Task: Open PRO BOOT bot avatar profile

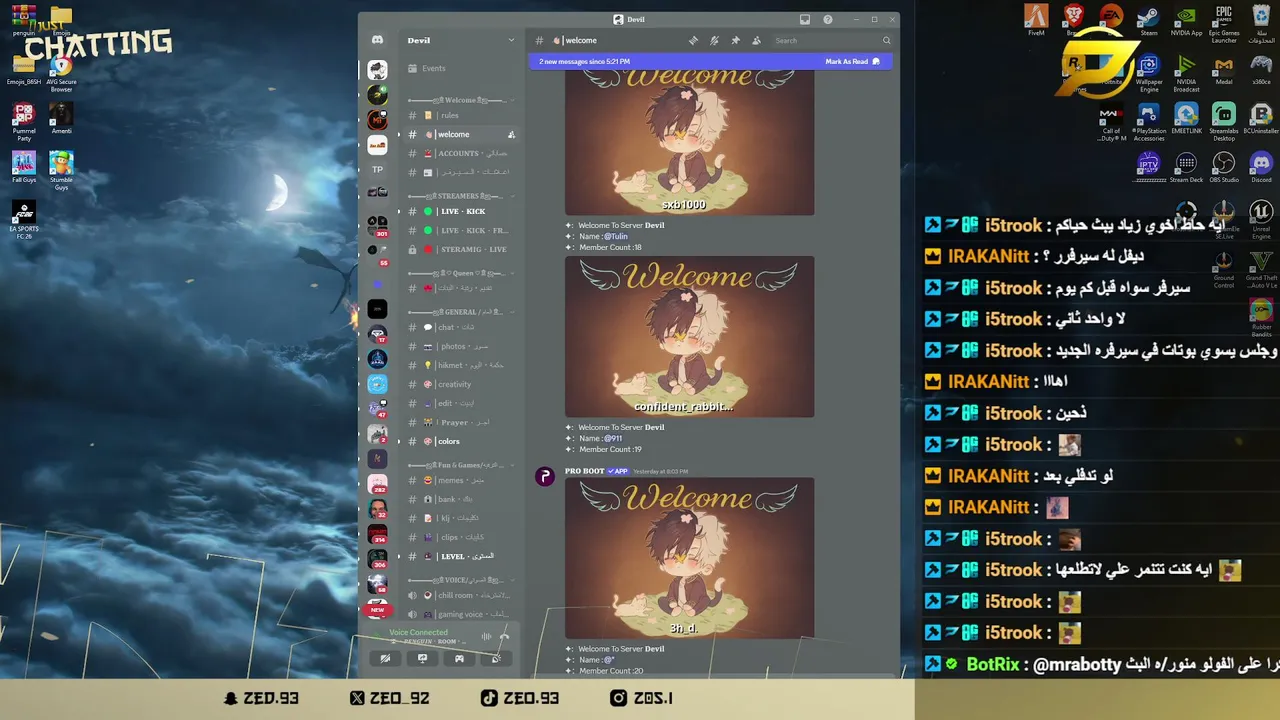Action: tap(545, 477)
